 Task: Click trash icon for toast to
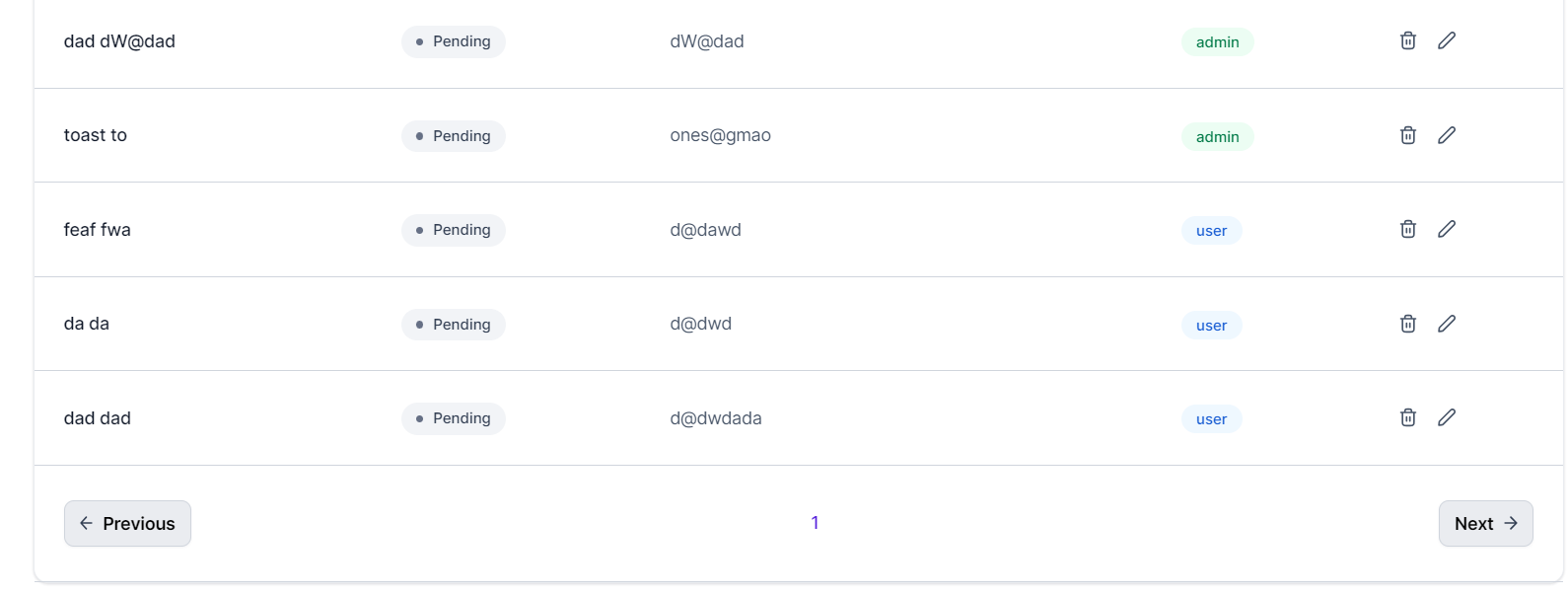(1408, 135)
